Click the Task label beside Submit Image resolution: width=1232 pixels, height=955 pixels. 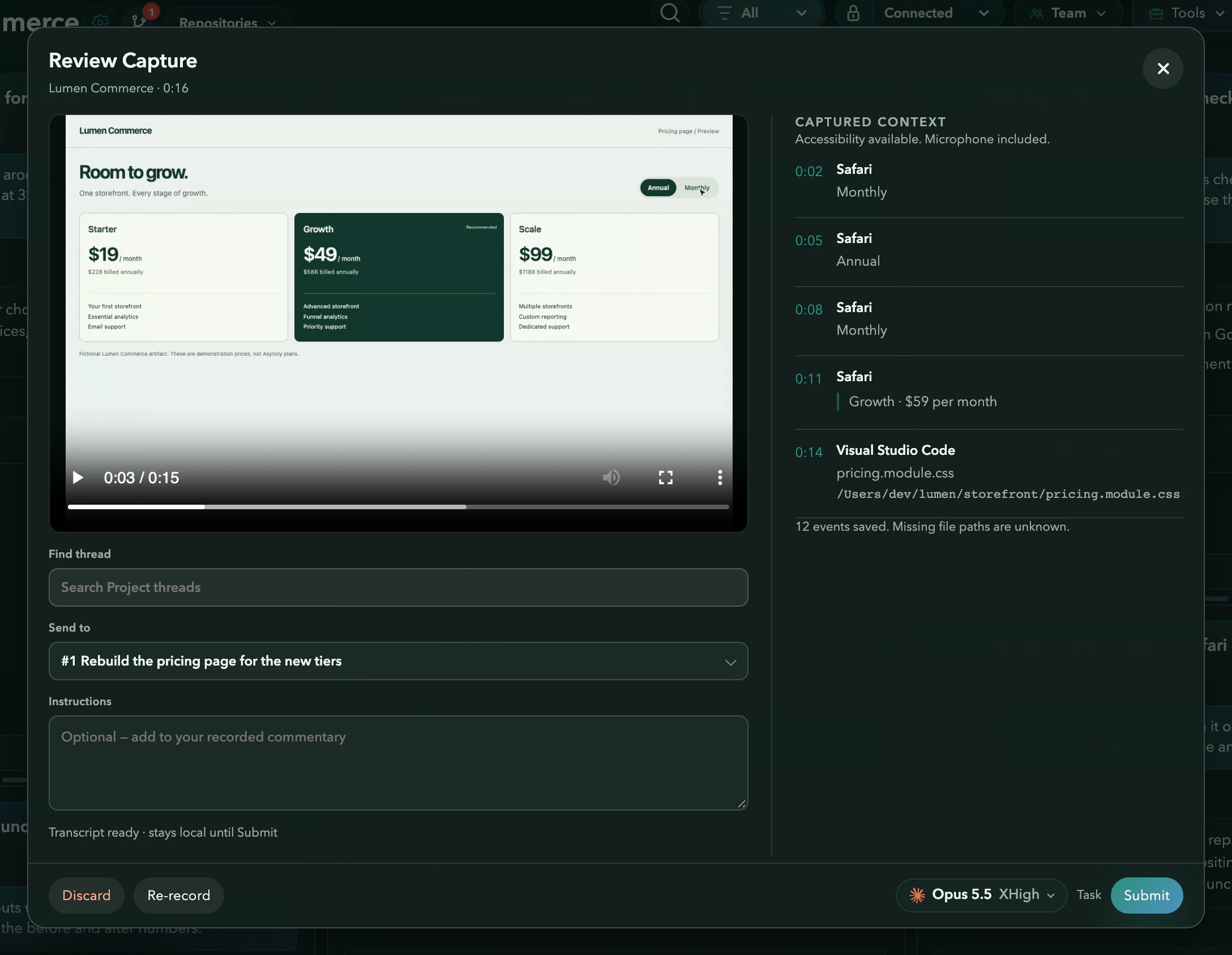[1089, 895]
